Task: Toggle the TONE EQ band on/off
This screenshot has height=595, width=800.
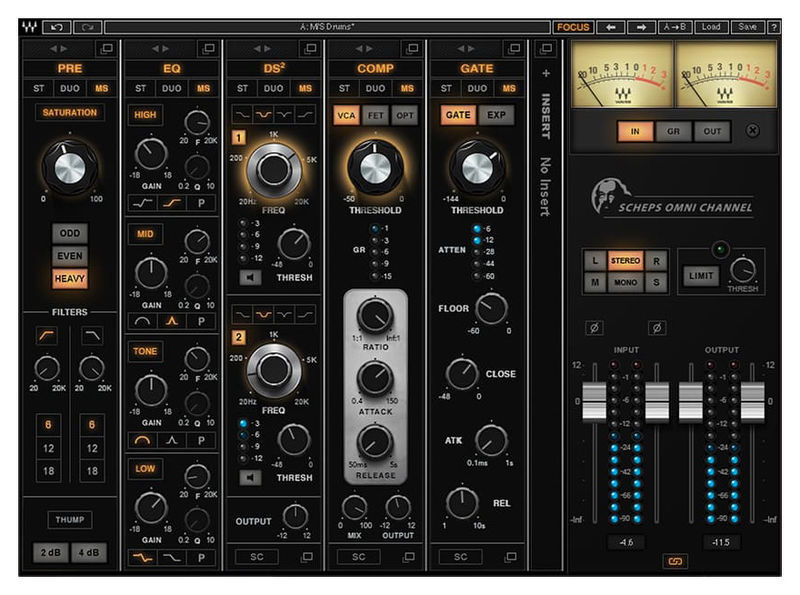Action: point(145,351)
